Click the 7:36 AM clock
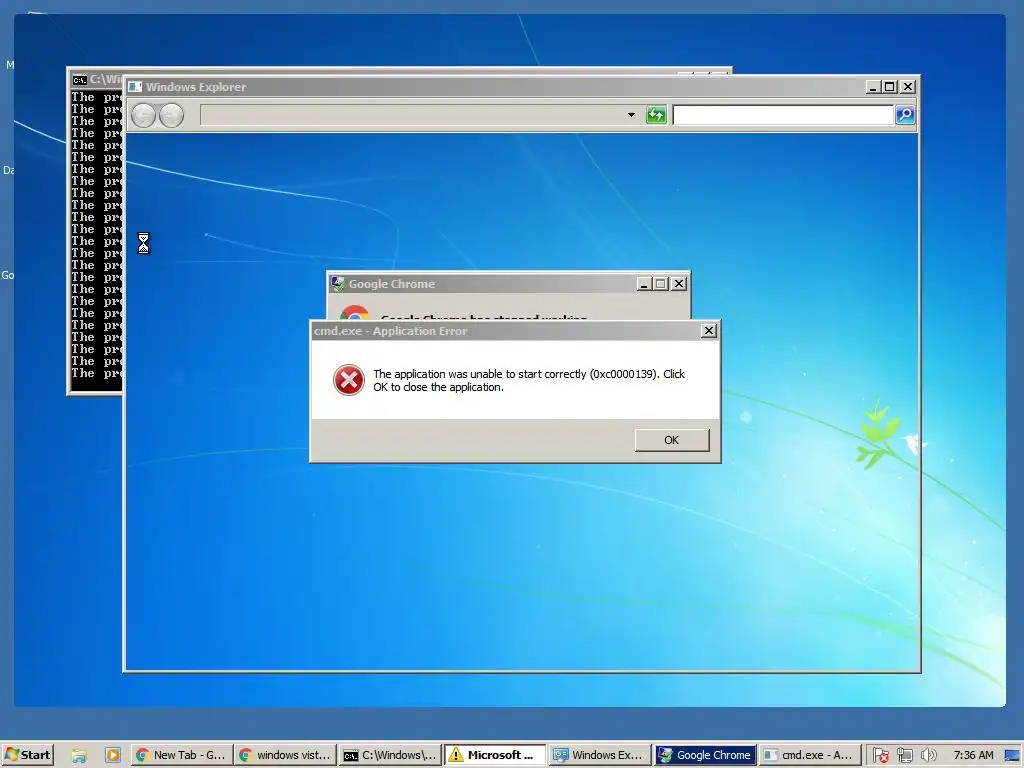Viewport: 1024px width, 768px height. click(972, 755)
